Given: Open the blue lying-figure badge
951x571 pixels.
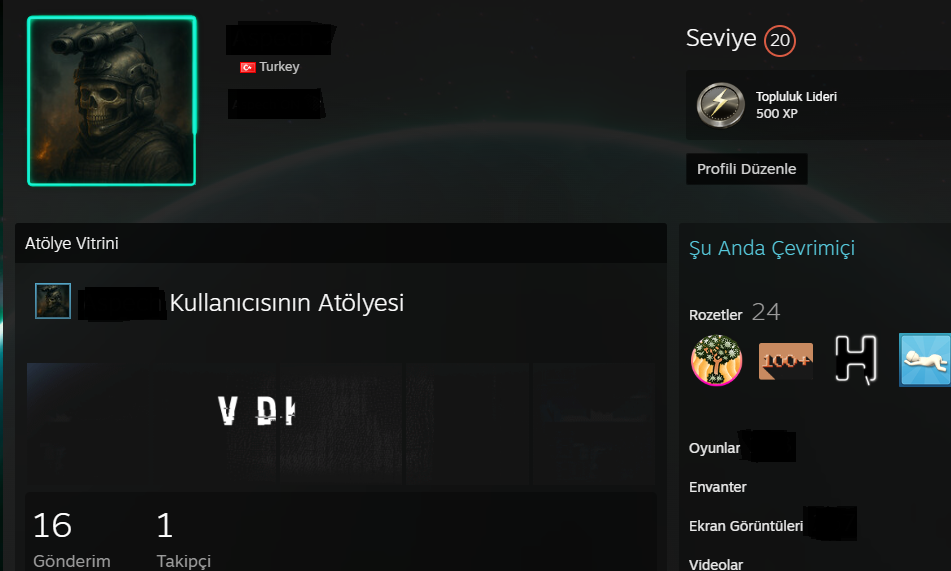Looking at the screenshot, I should (x=924, y=360).
